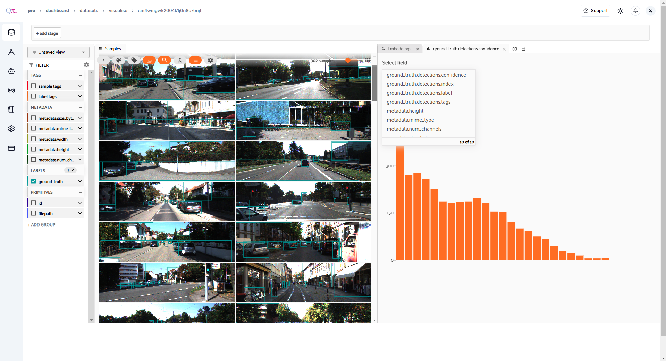
Task: Click ADD GROUP in the sidebar
Action: tap(42, 224)
